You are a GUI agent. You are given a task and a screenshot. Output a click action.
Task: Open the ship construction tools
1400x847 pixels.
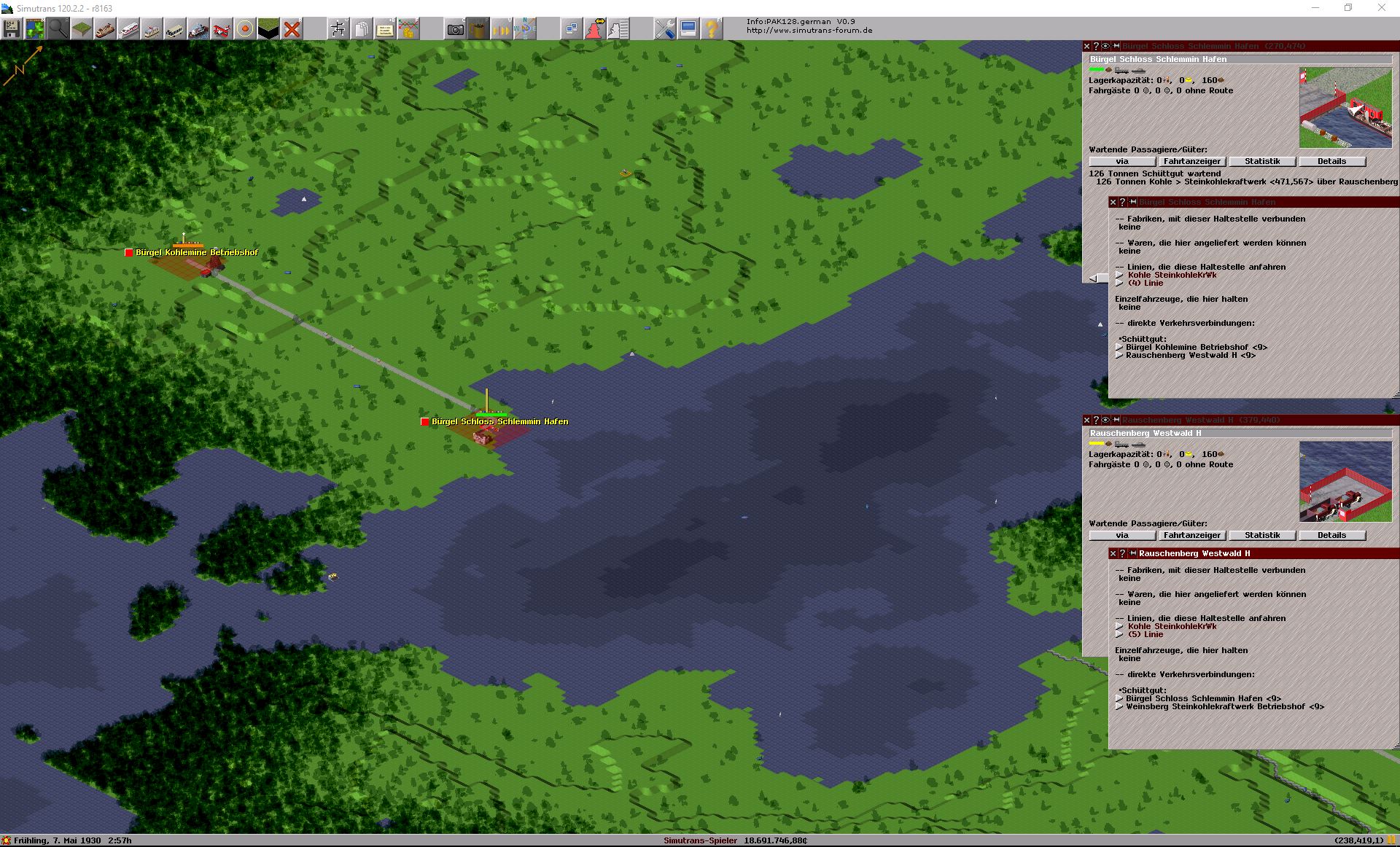tap(198, 29)
